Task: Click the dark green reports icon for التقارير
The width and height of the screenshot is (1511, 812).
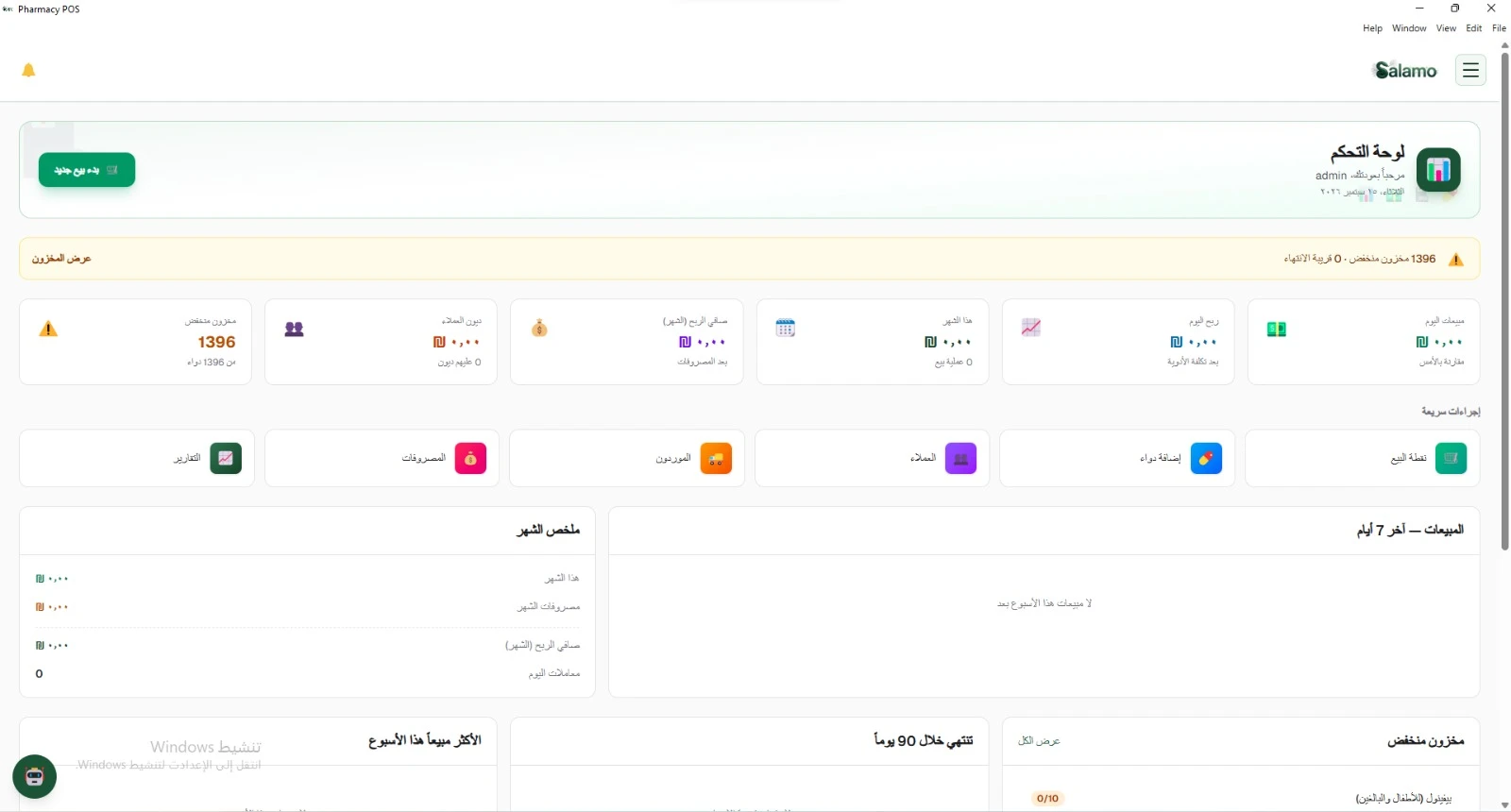Action: click(x=226, y=458)
